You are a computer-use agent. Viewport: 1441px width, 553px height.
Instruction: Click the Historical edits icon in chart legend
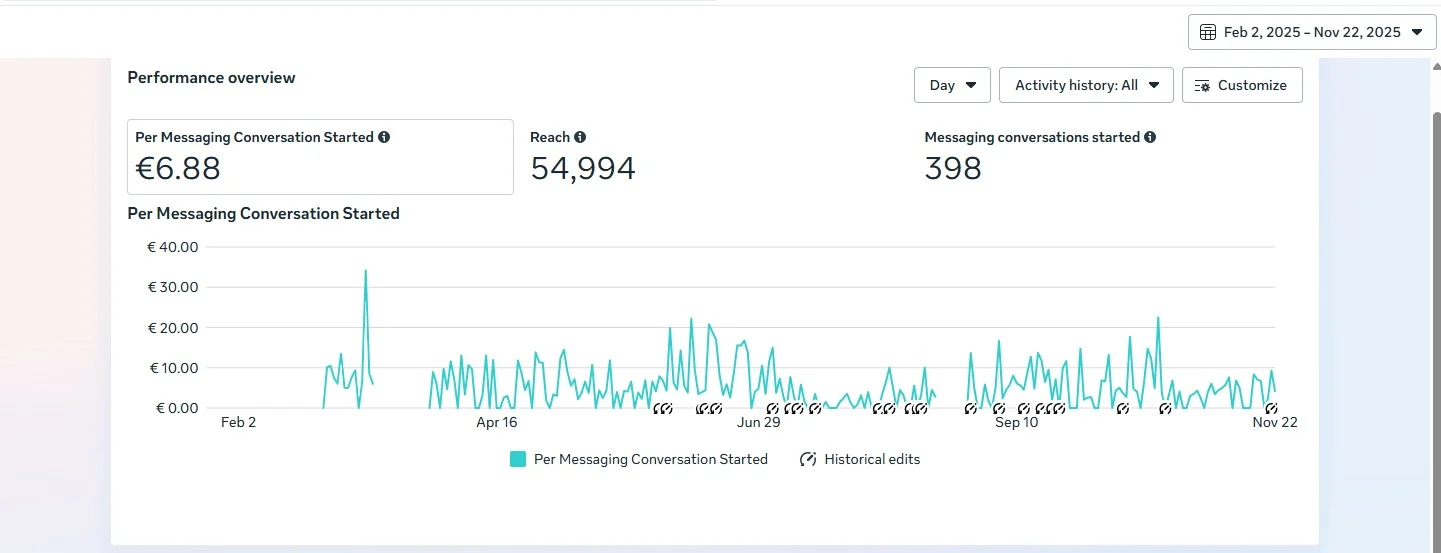(808, 459)
